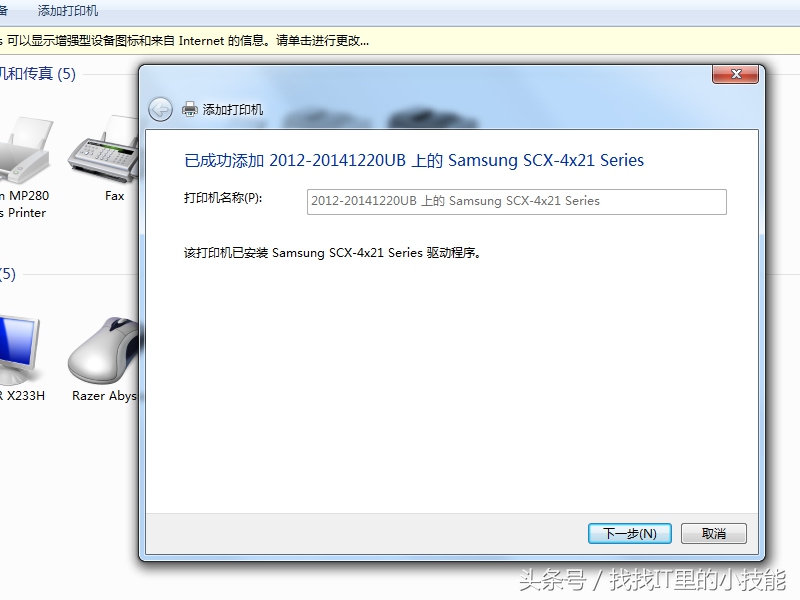Go back using the wizard's round arrow
This screenshot has height=600, width=800.
click(x=160, y=109)
